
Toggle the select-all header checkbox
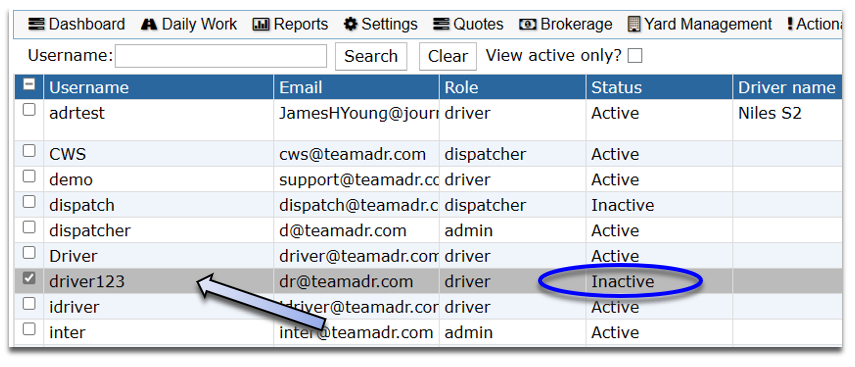29,85
